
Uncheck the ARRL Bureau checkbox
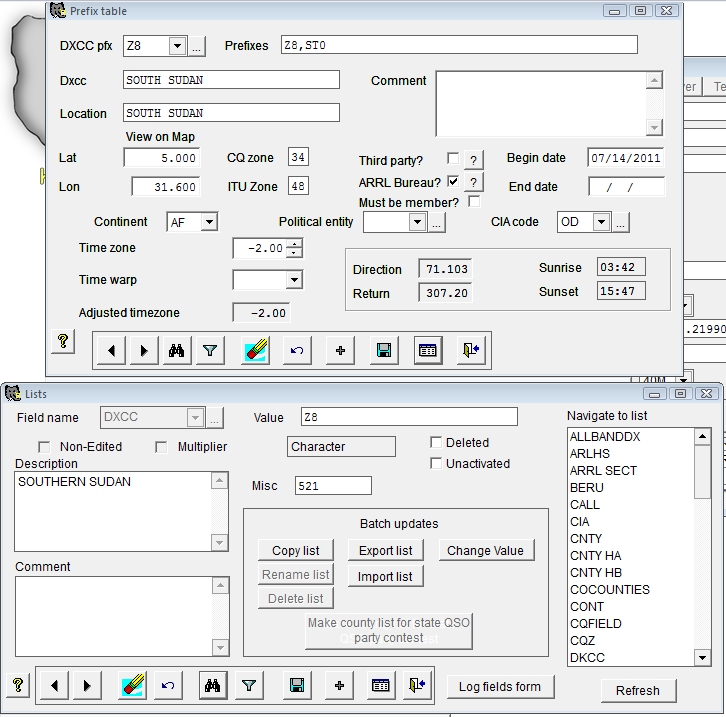point(453,181)
